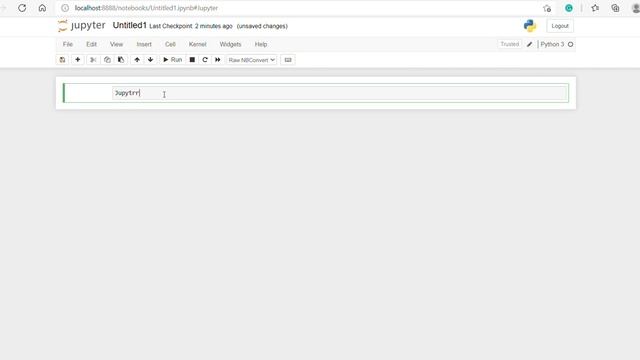The width and height of the screenshot is (640, 360).
Task: Click the Last Checkpoint status text
Action: coord(191,26)
